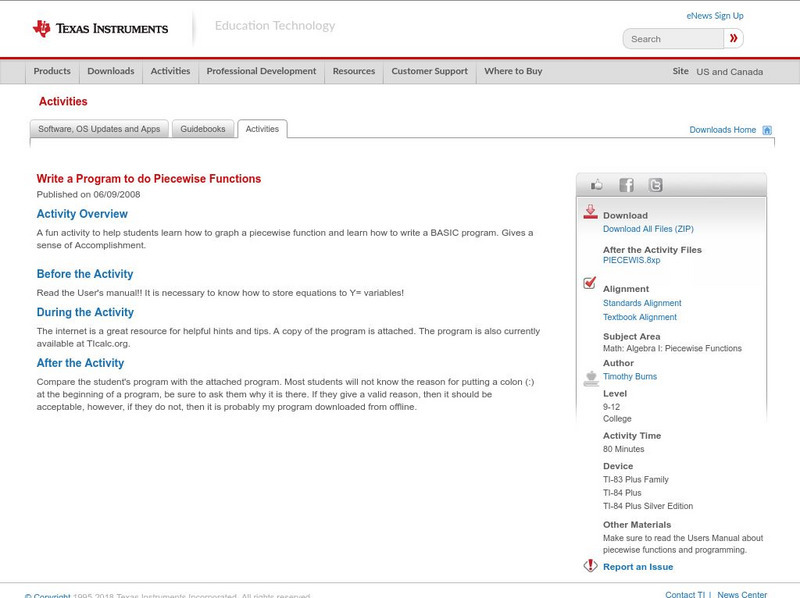Open the News Center footer link
This screenshot has width=800, height=598.
pyautogui.click(x=742, y=594)
